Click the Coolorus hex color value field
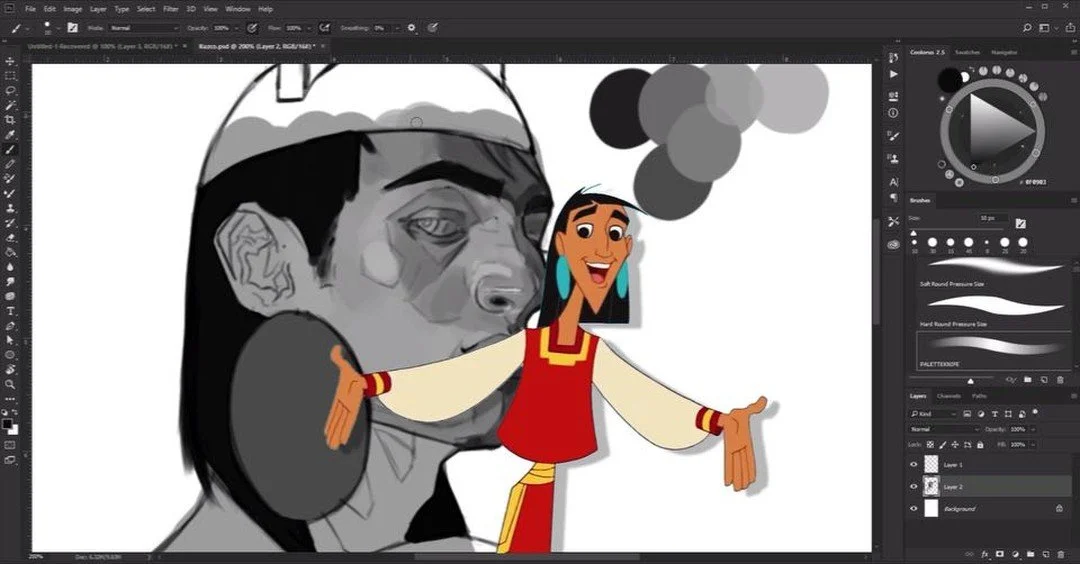This screenshot has width=1080, height=564. [1035, 182]
